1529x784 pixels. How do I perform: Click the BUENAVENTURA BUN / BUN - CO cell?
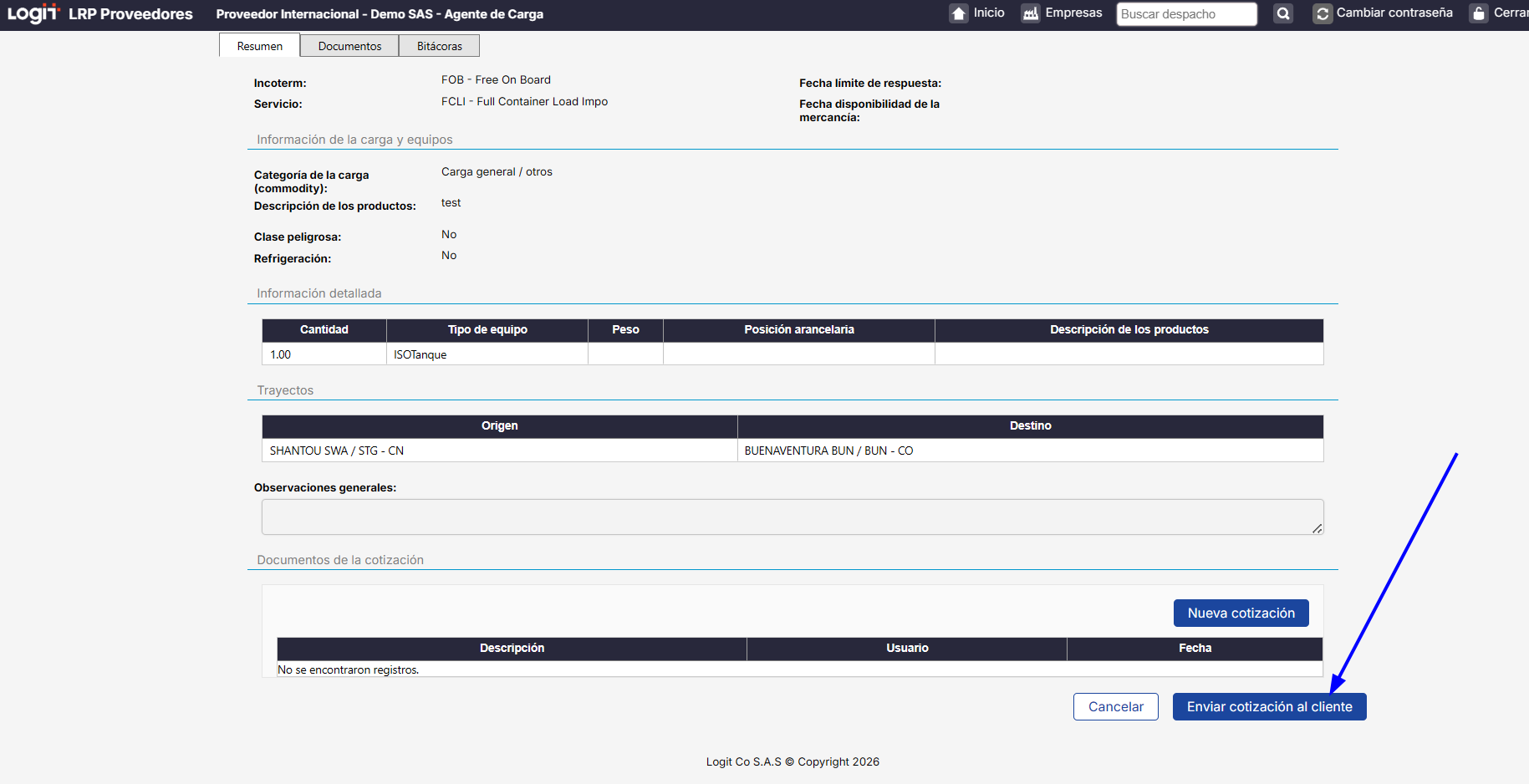coord(1031,451)
